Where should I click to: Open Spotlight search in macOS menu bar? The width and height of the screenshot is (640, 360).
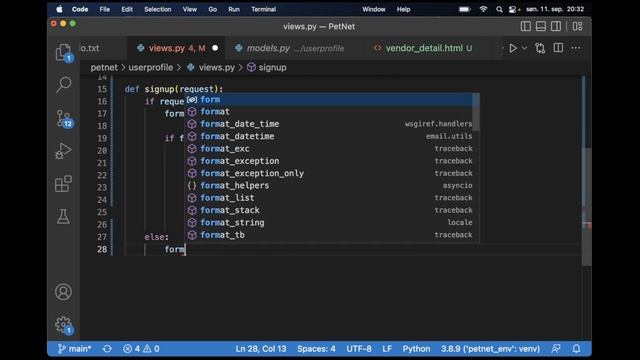point(499,9)
